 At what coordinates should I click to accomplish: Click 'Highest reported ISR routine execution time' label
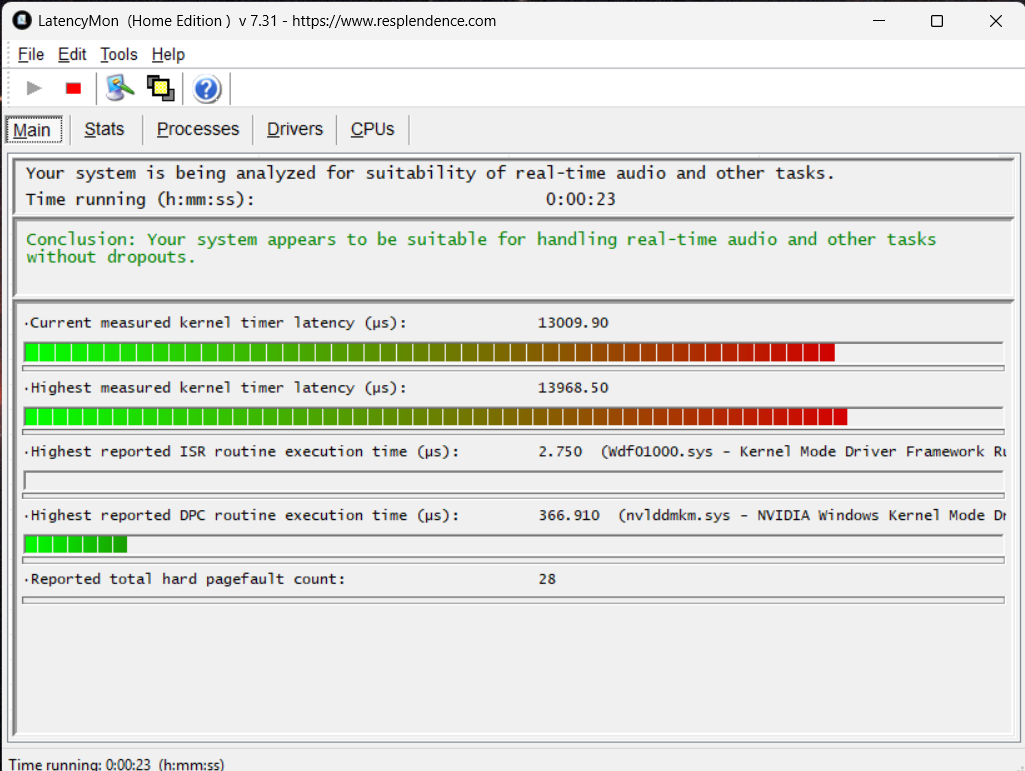(x=244, y=451)
